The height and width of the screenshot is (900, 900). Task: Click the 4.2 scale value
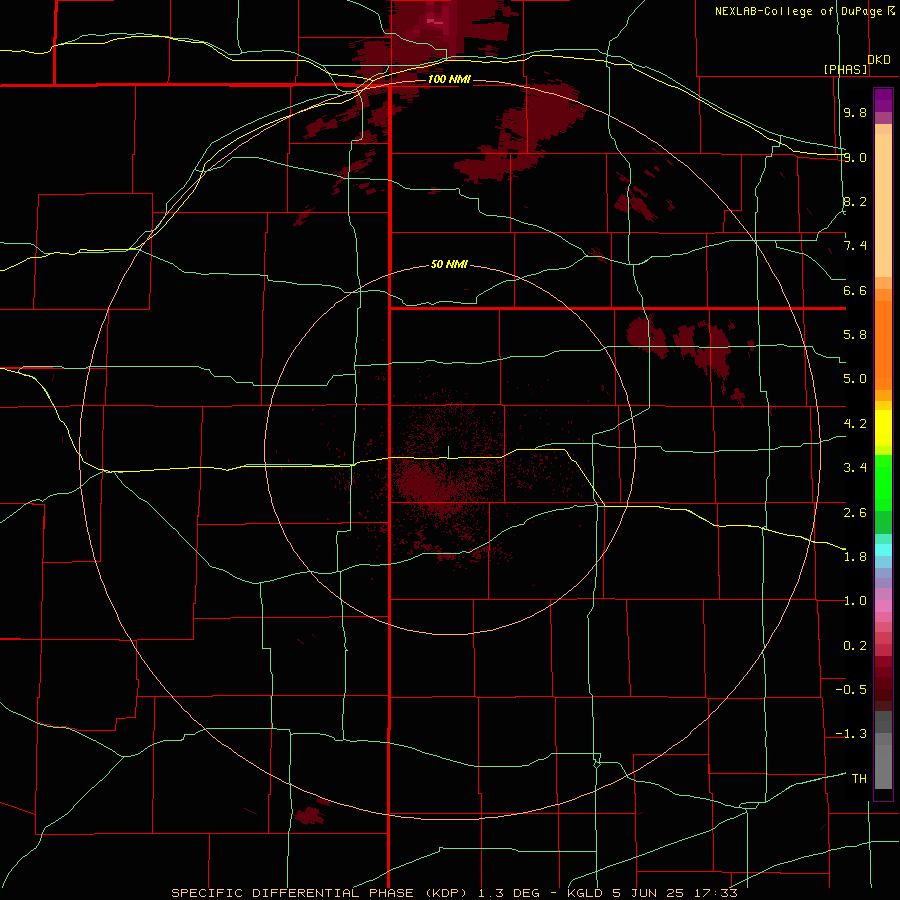pyautogui.click(x=855, y=424)
